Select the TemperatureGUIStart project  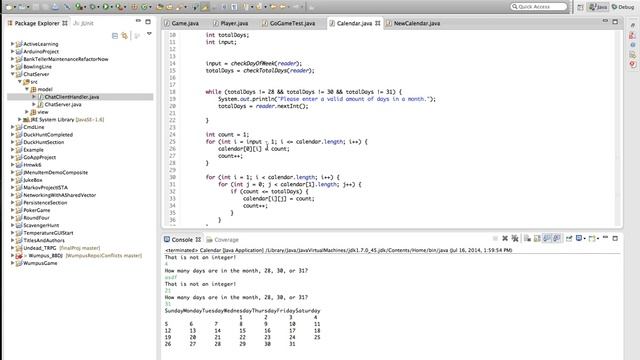[x=48, y=233]
